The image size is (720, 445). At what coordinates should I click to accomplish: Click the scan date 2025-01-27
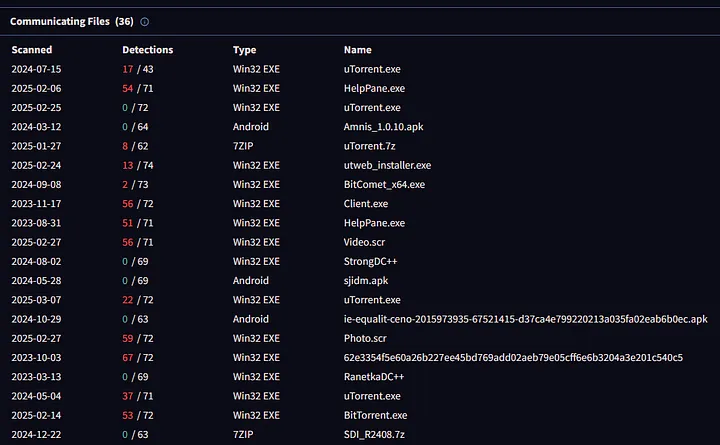coord(36,146)
